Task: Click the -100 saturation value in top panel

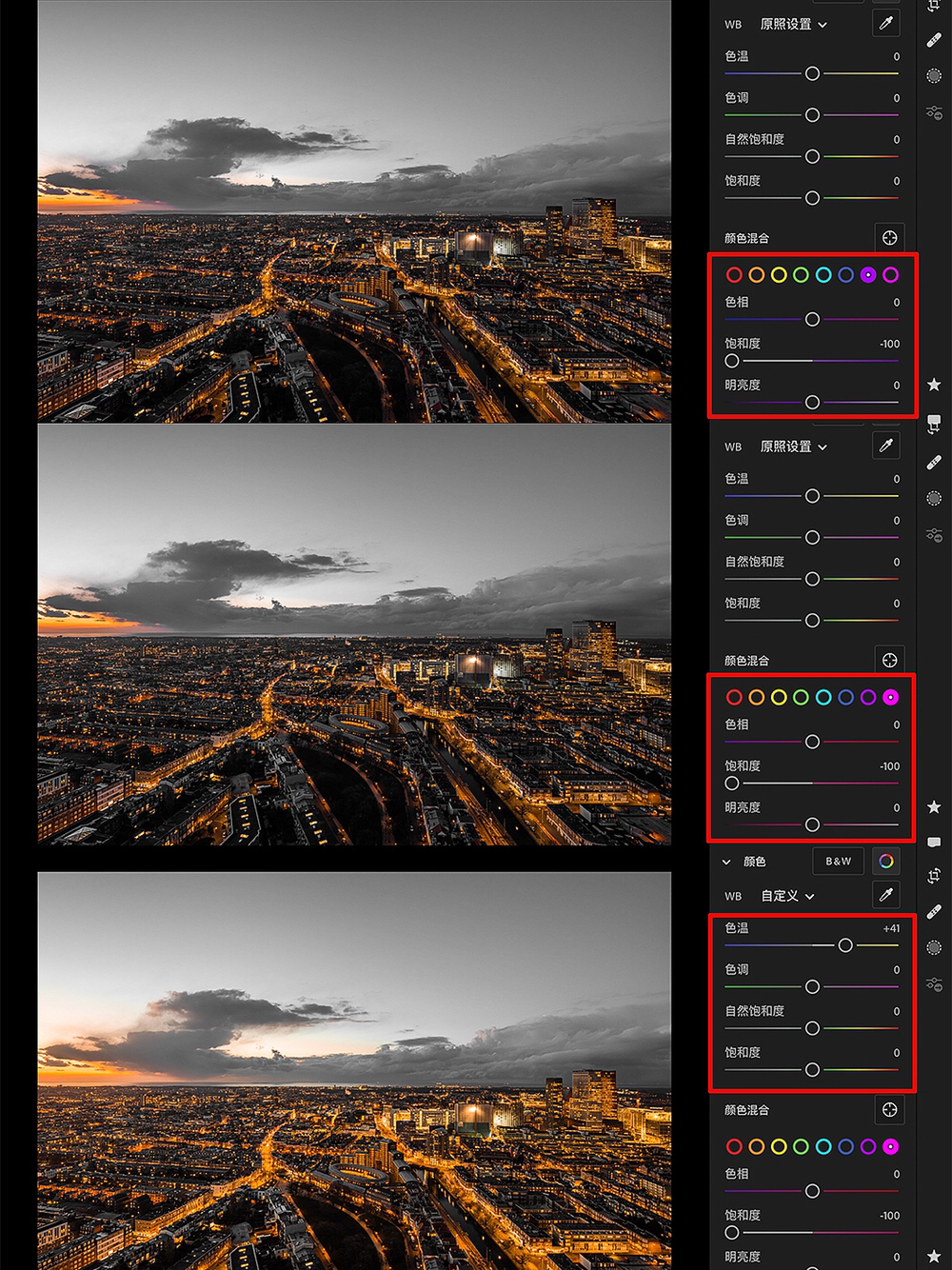Action: 889,344
